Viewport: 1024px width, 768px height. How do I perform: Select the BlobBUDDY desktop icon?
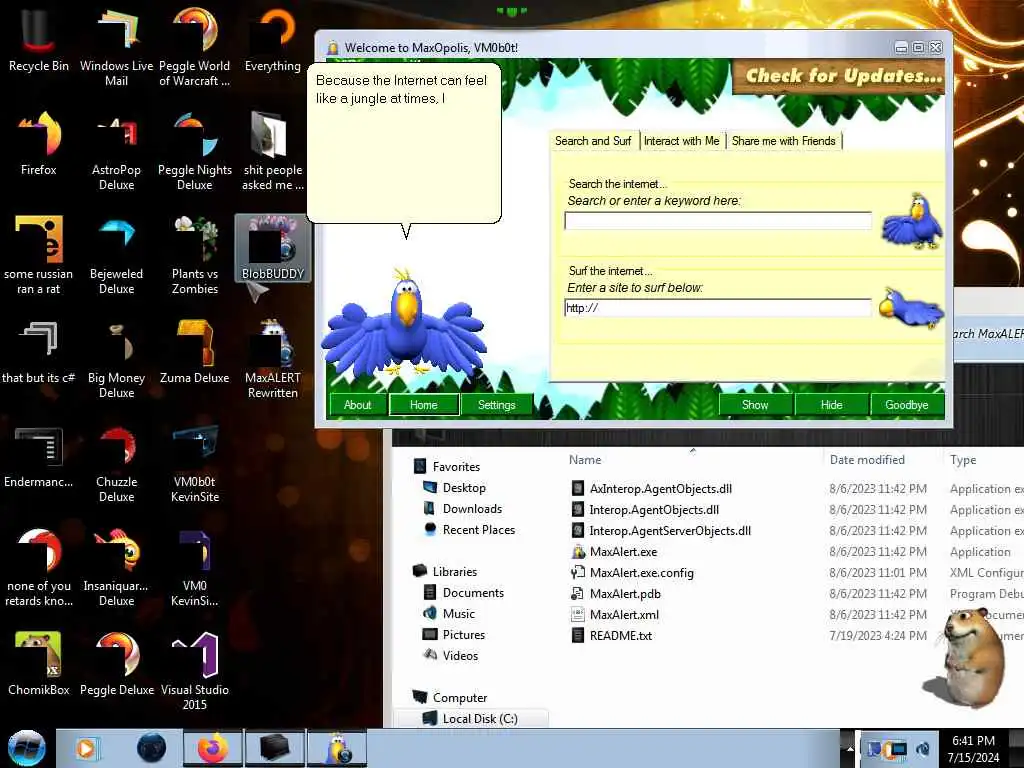click(x=272, y=248)
